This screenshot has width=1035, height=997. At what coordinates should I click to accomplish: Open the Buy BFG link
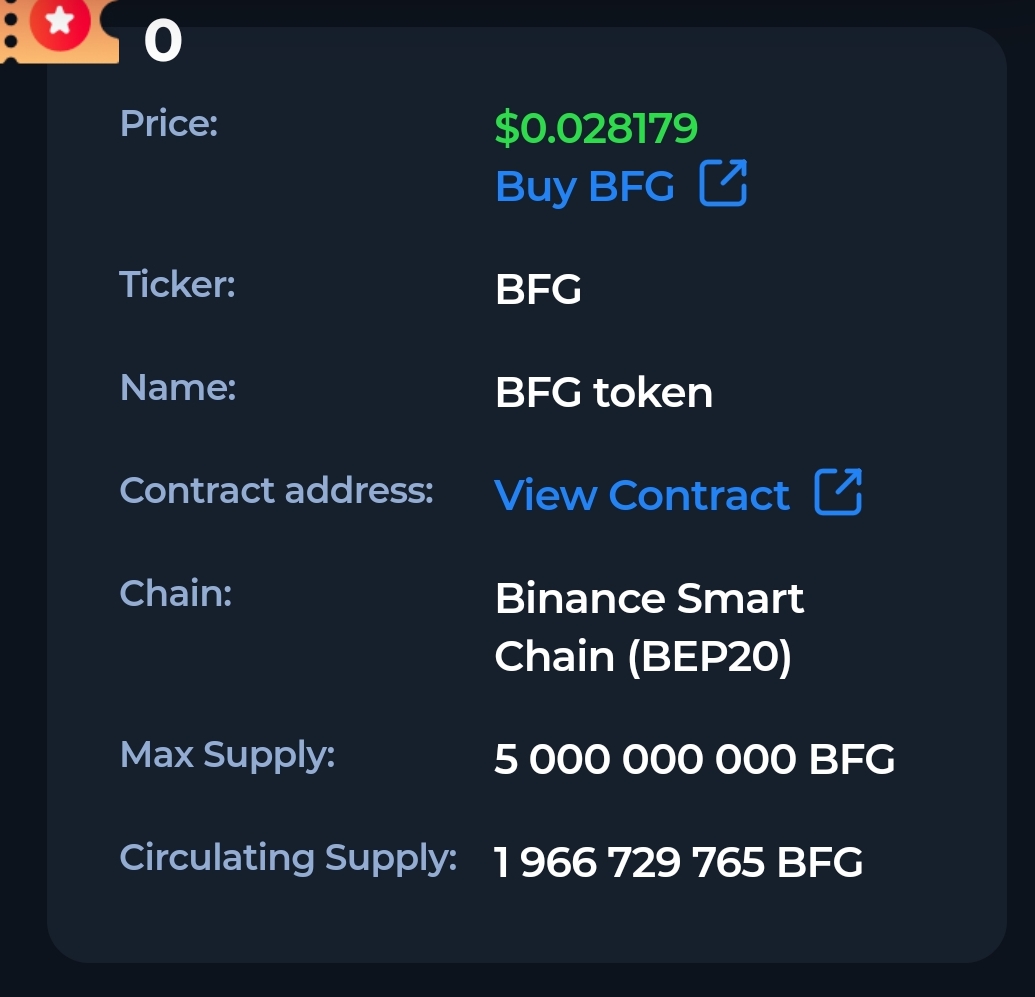tap(585, 186)
